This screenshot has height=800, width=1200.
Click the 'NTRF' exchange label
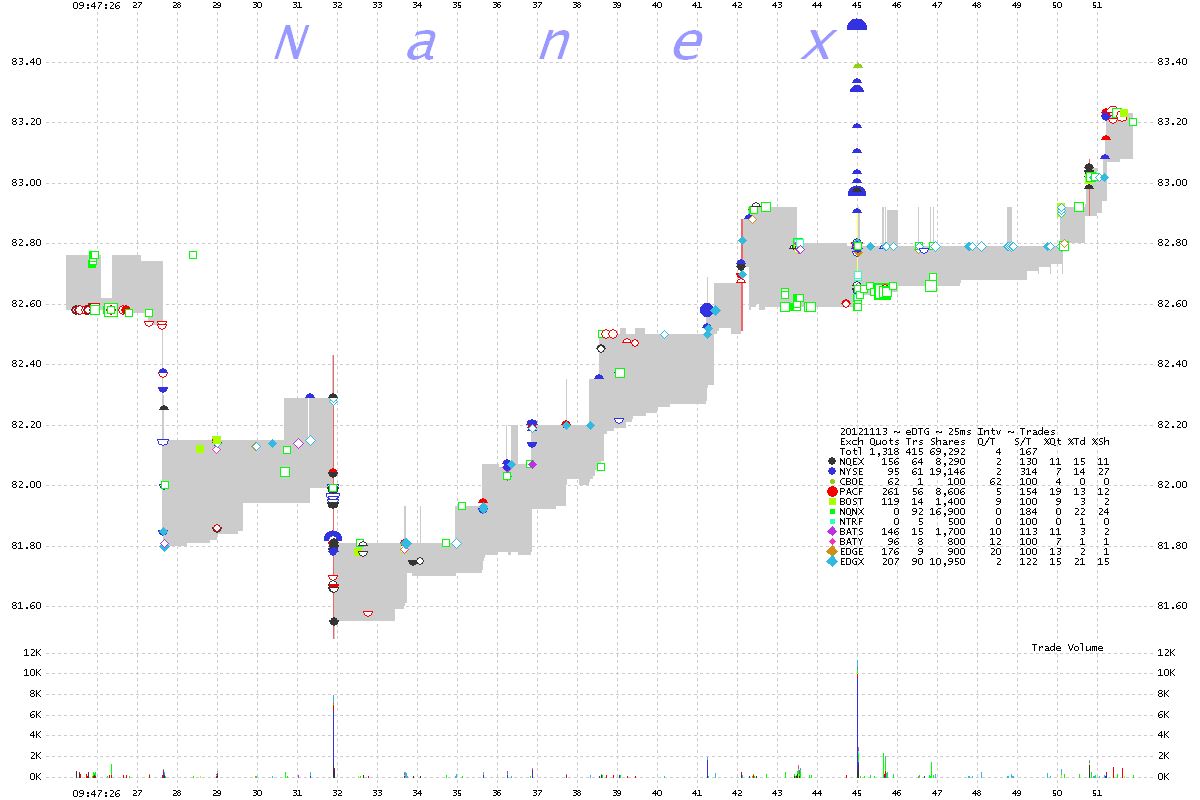click(851, 521)
